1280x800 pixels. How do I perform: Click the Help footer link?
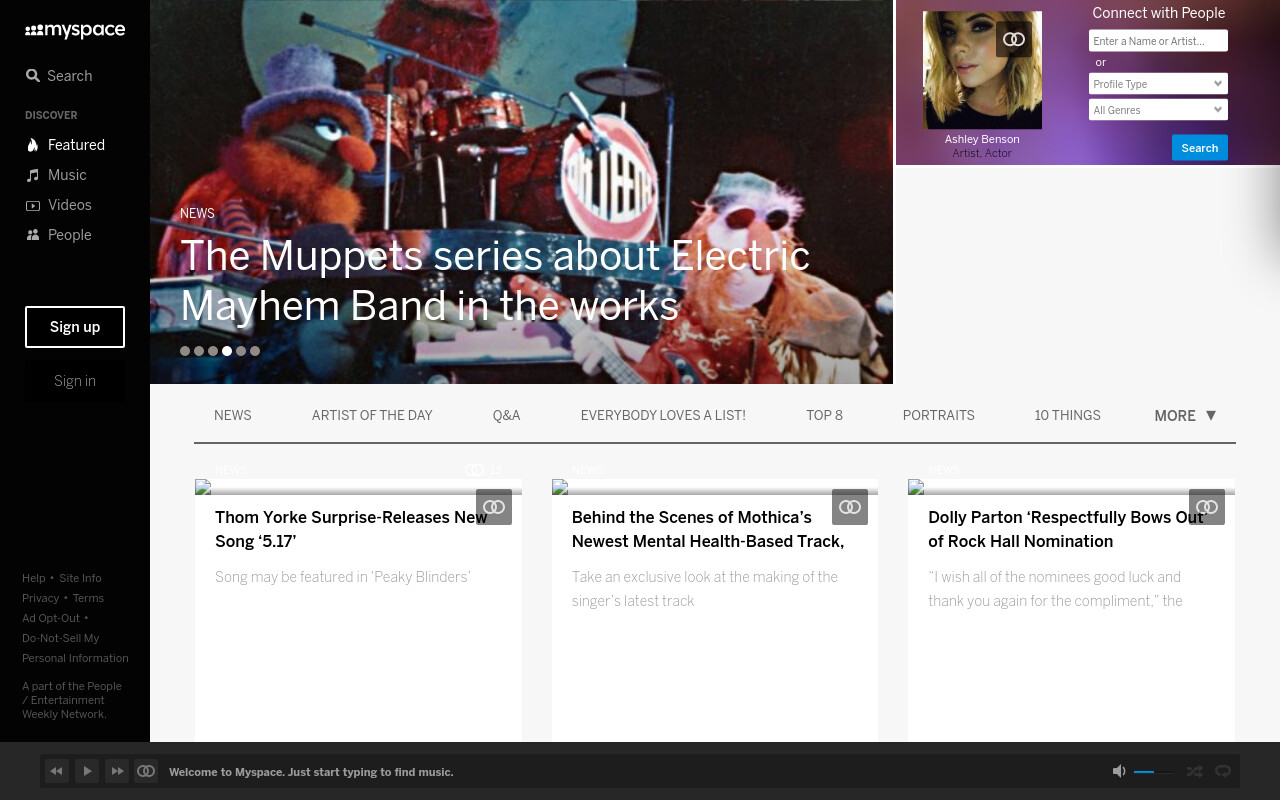(34, 578)
